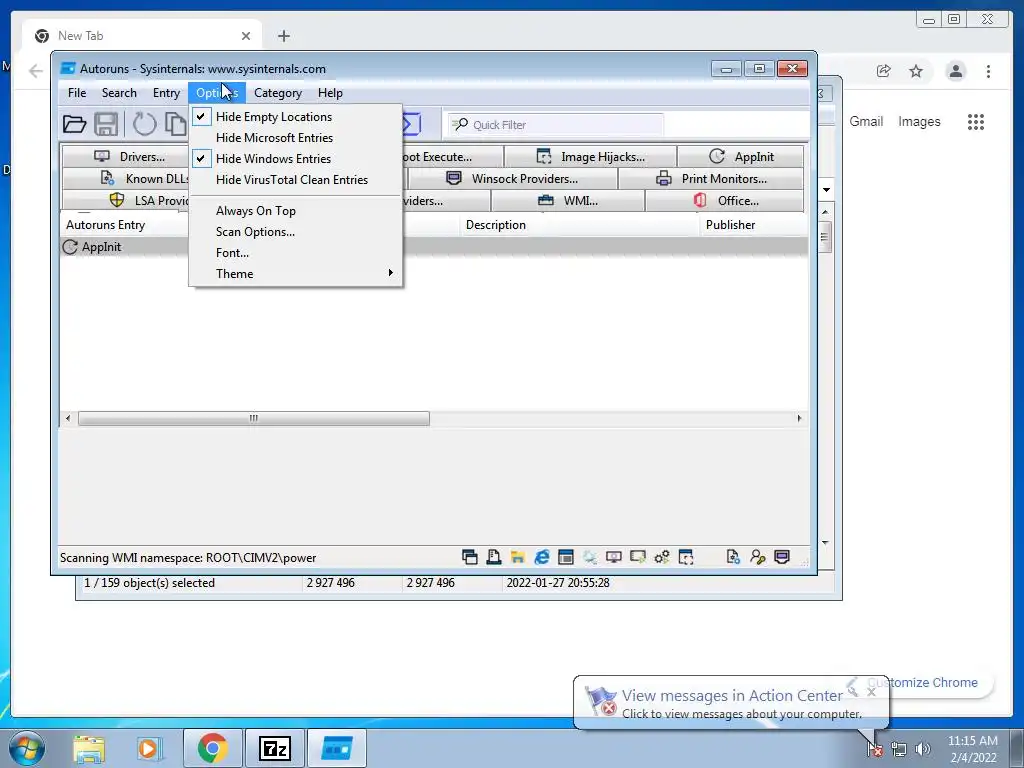Click the document-on-tray icon in status bar
The height and width of the screenshot is (768, 1024).
click(494, 557)
